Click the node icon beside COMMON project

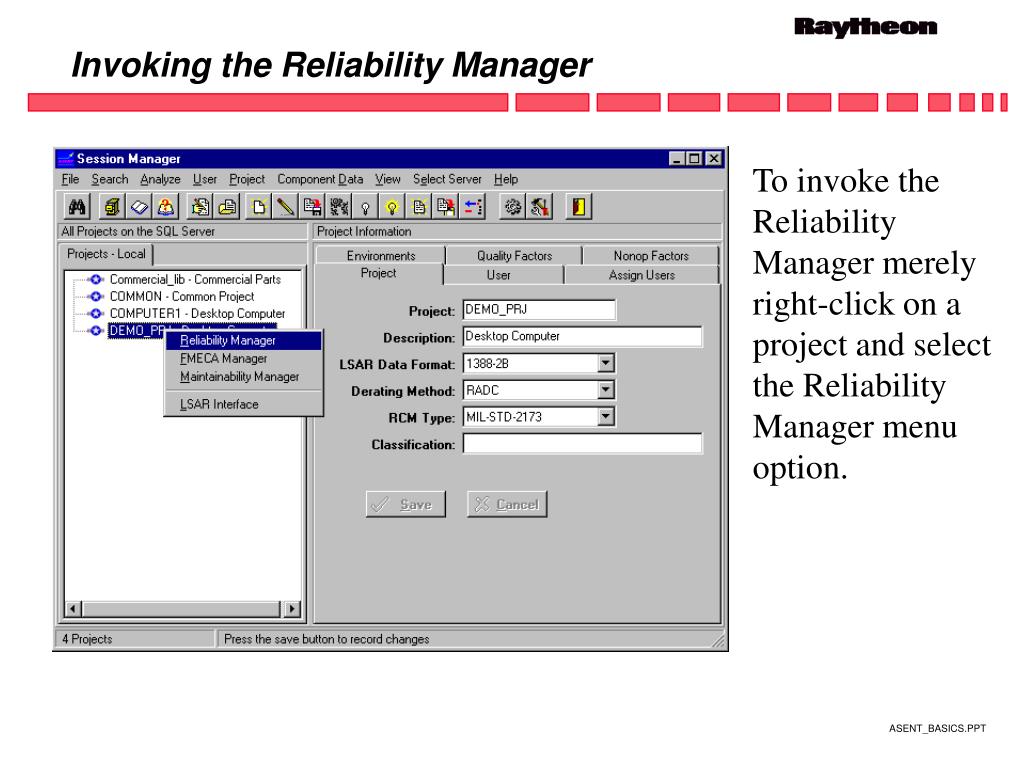point(96,296)
